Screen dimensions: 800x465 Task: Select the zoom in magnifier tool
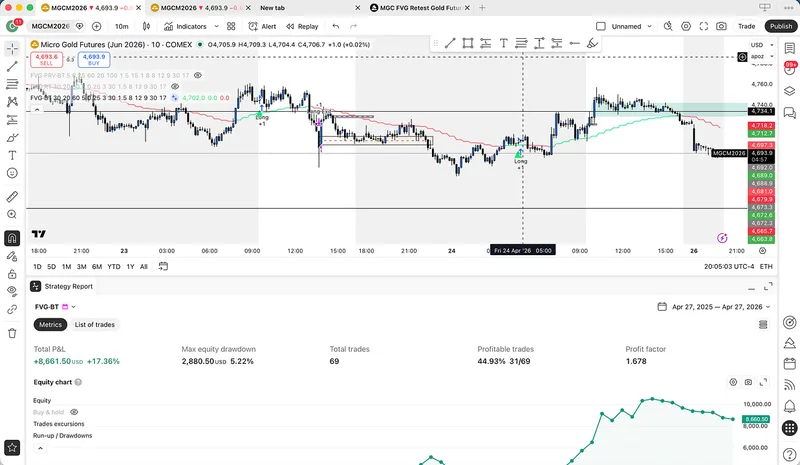(x=12, y=214)
